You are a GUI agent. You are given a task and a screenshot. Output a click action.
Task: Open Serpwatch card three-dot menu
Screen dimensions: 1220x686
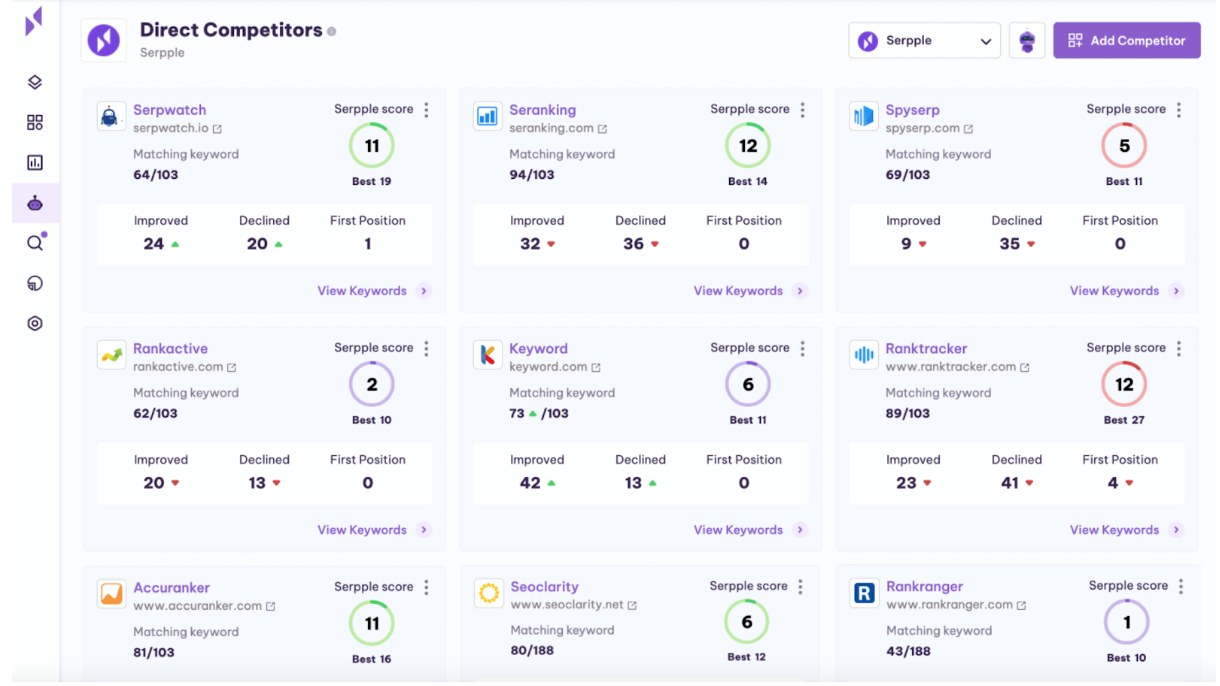(427, 110)
